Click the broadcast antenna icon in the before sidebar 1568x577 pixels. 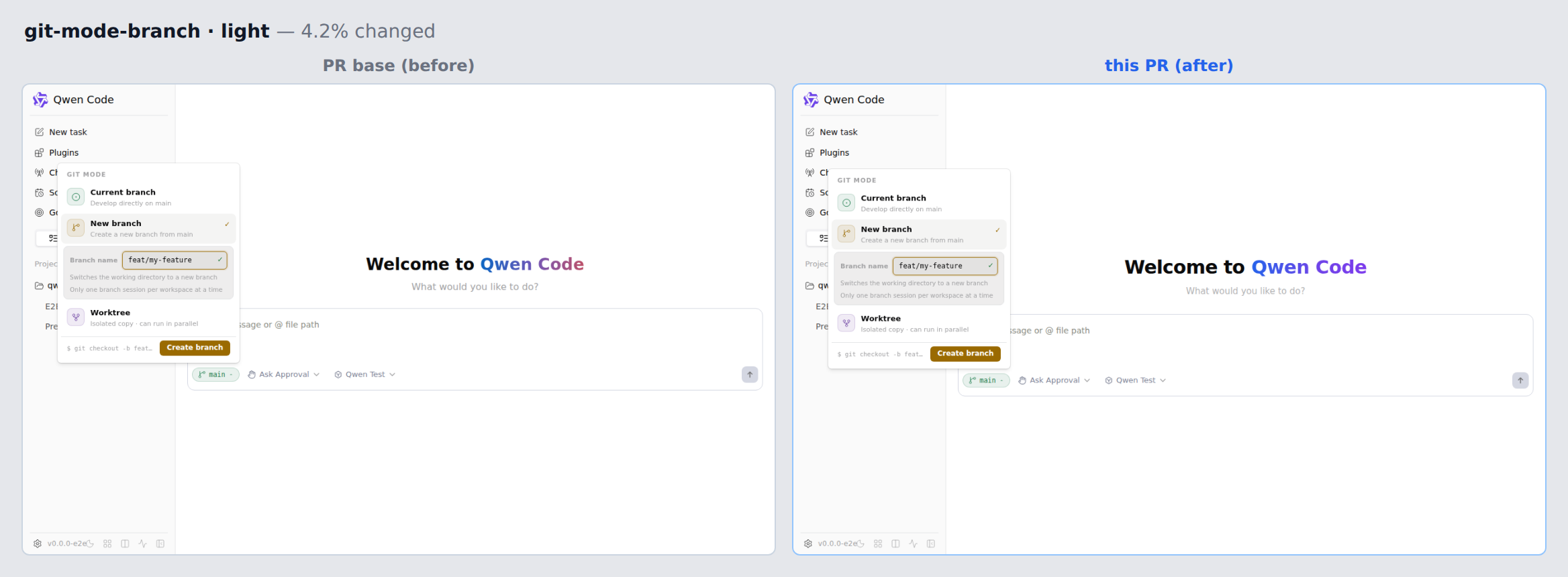40,172
